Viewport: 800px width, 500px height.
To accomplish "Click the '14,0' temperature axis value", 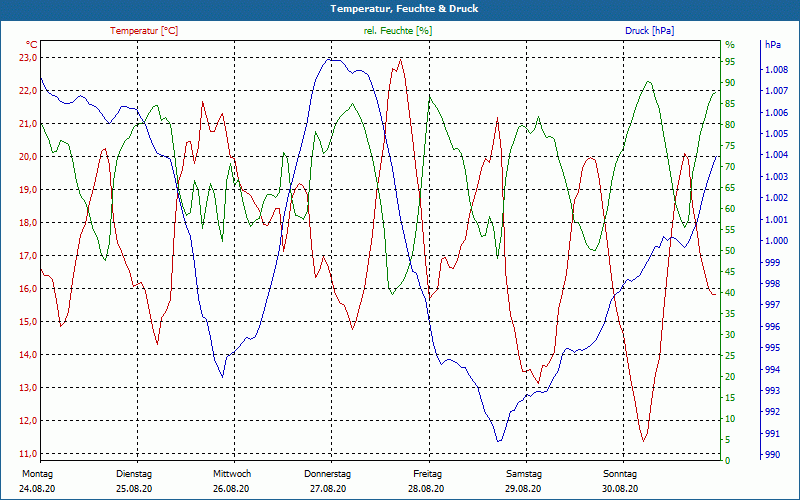I will [29, 355].
